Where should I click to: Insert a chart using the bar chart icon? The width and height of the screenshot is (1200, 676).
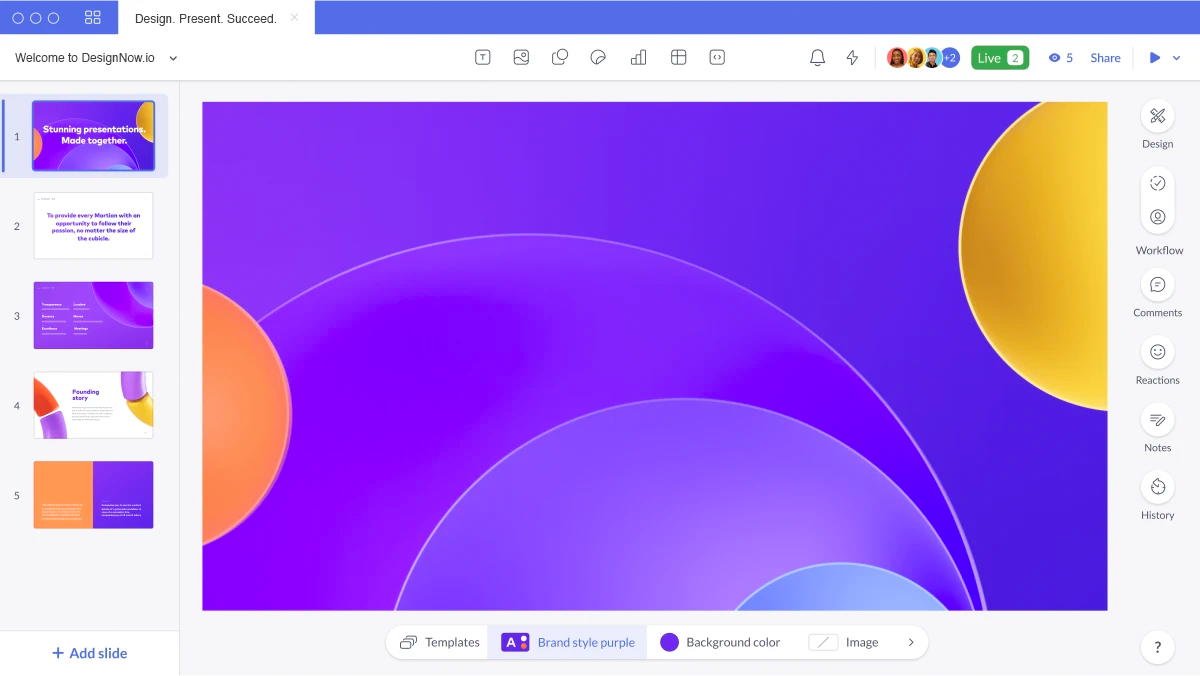click(638, 58)
